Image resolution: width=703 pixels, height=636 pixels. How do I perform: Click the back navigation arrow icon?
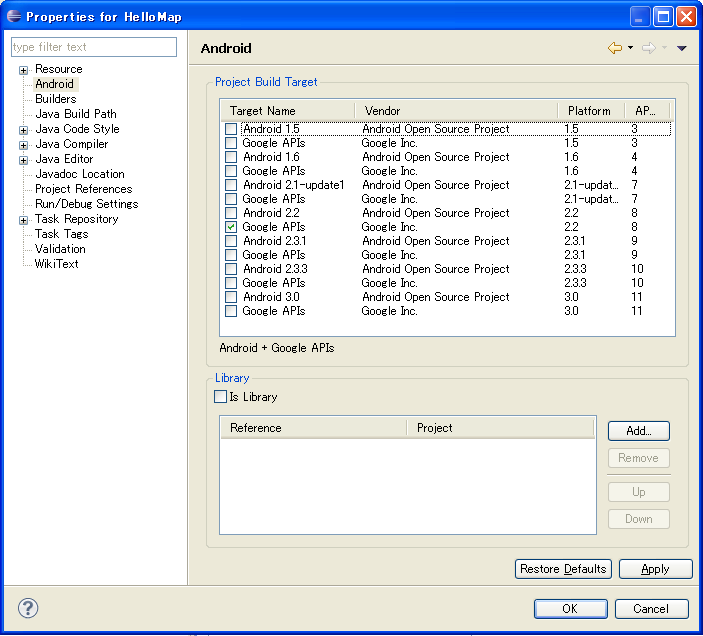click(615, 48)
